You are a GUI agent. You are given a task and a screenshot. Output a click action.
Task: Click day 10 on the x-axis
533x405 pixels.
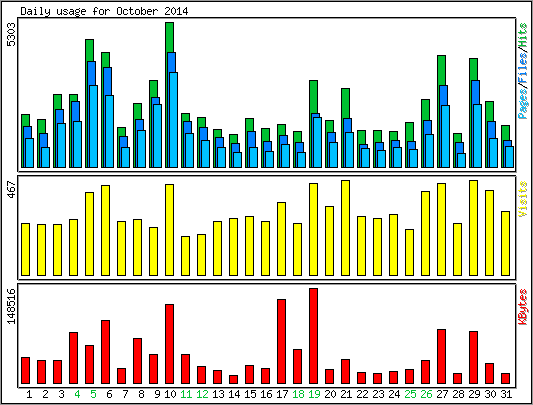(170, 394)
